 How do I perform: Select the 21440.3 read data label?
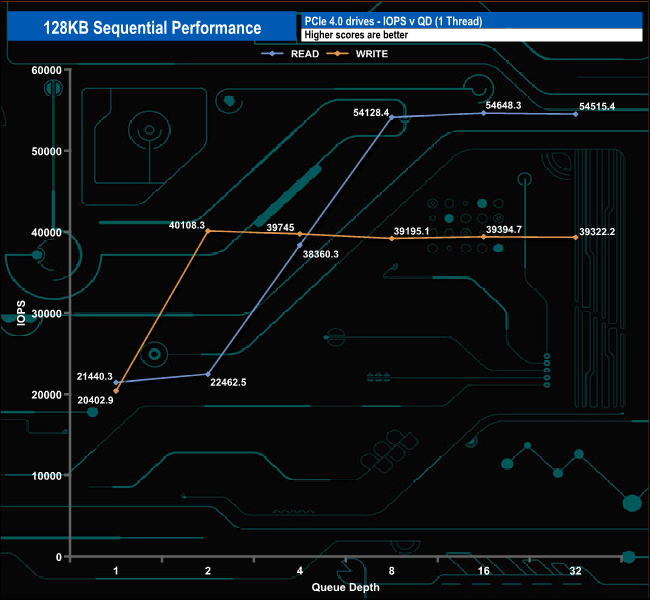click(95, 376)
